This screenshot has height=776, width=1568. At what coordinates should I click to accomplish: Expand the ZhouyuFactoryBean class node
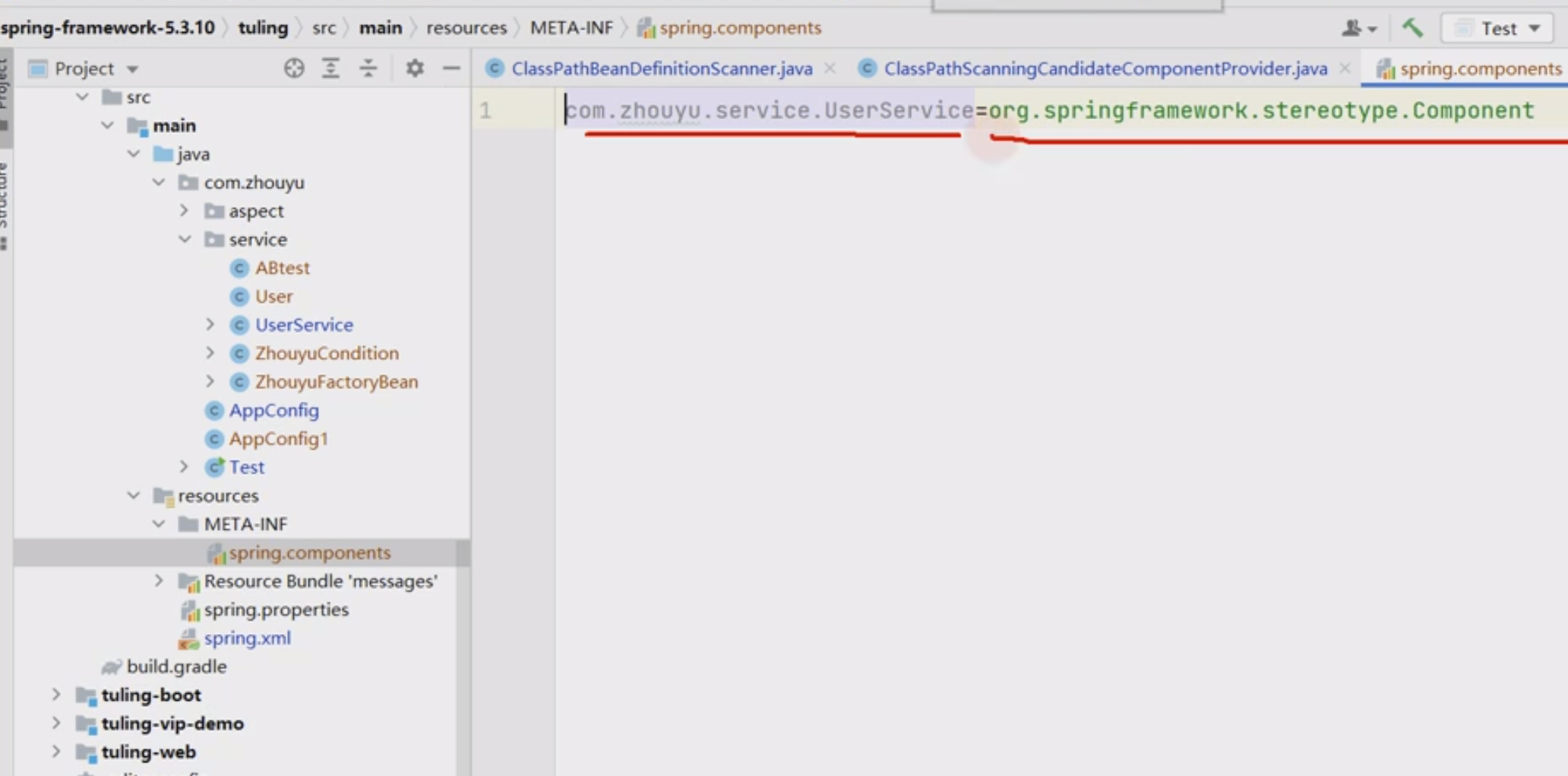210,381
